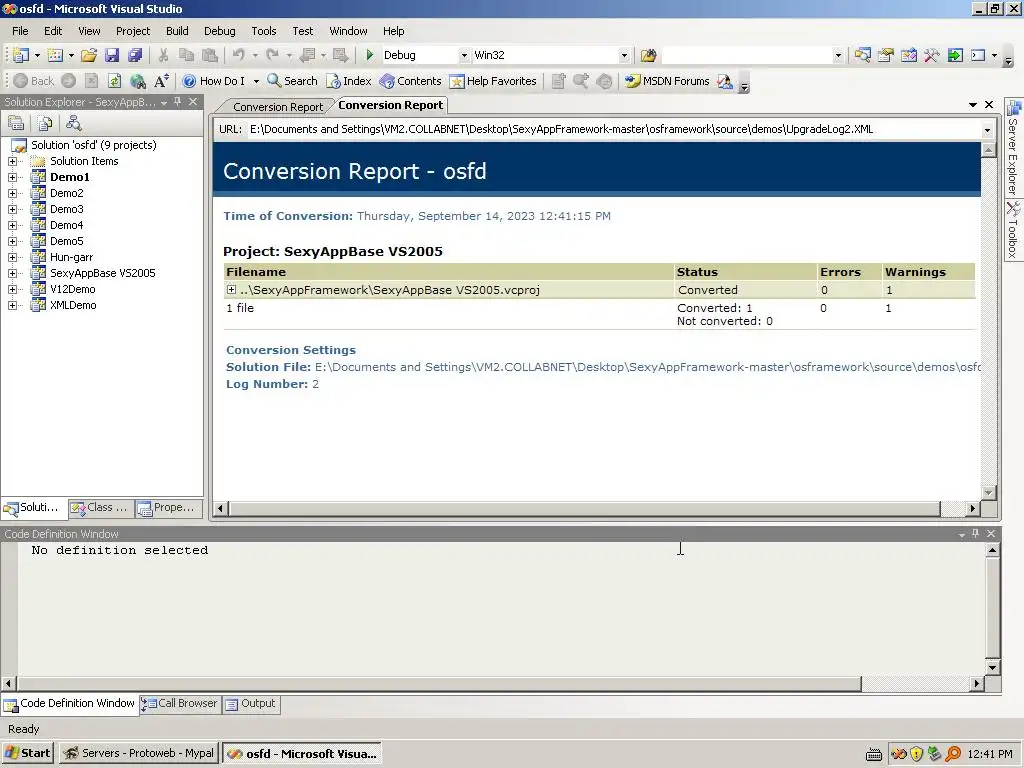Switch to the first Conversion Report tab

278,106
